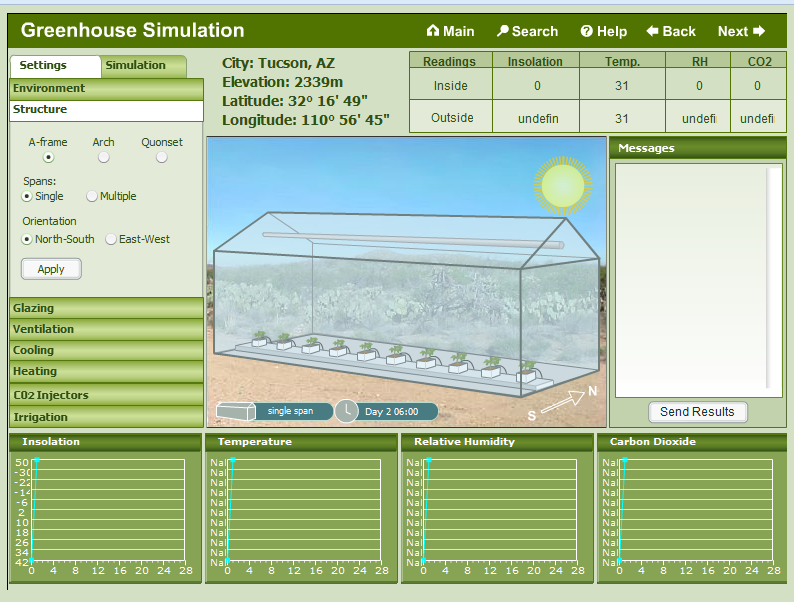The width and height of the screenshot is (794, 602).
Task: Go Next using the right arrow
Action: [759, 31]
